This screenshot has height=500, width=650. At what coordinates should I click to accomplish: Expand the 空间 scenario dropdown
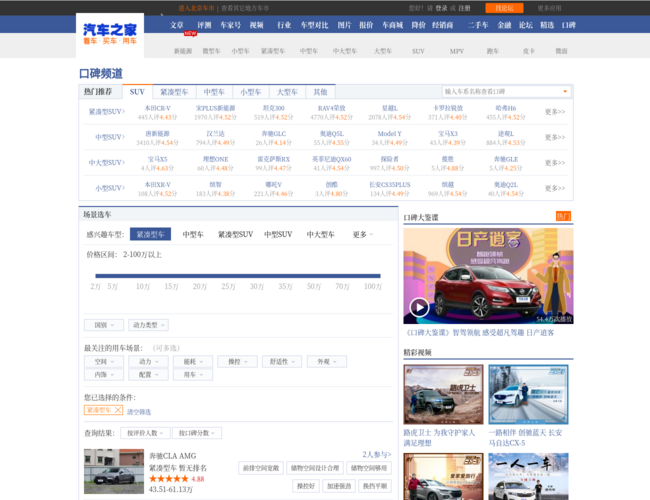pyautogui.click(x=104, y=362)
